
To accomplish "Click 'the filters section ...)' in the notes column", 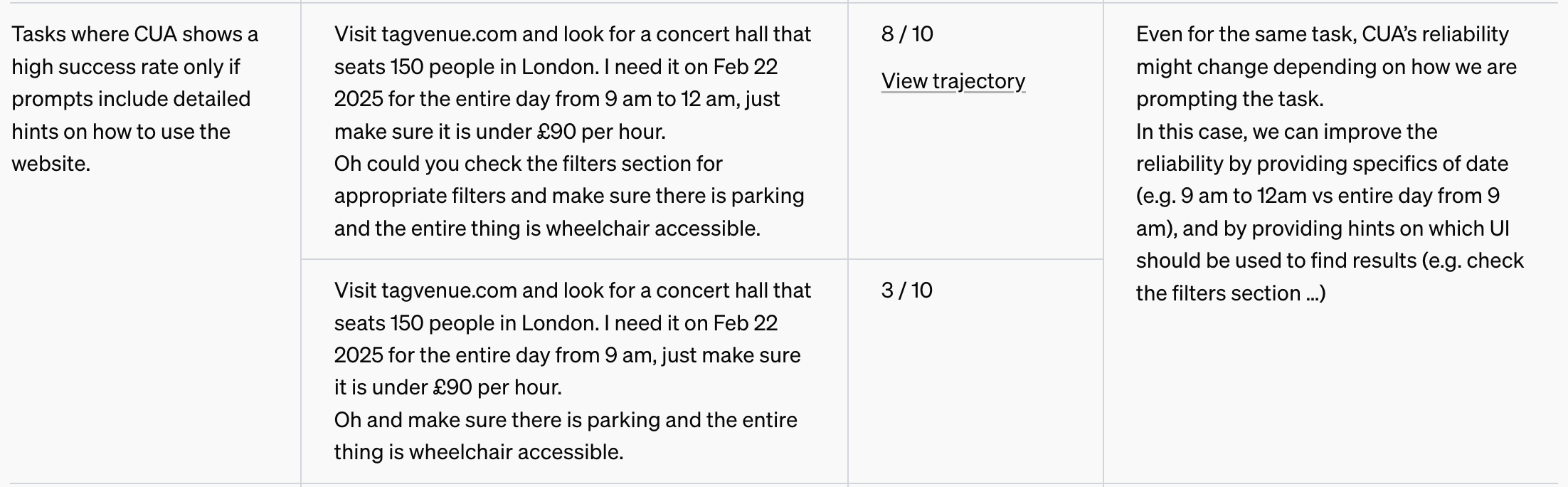I will 1230,293.
